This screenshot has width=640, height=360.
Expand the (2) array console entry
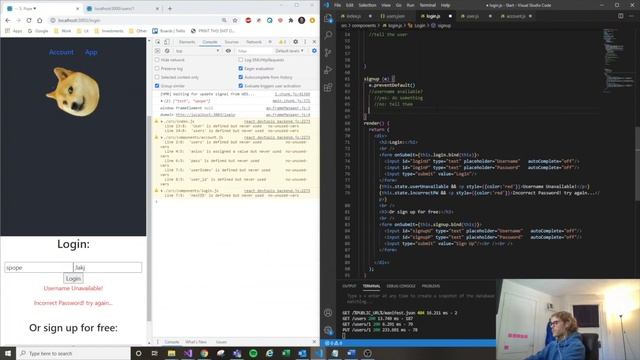point(162,101)
